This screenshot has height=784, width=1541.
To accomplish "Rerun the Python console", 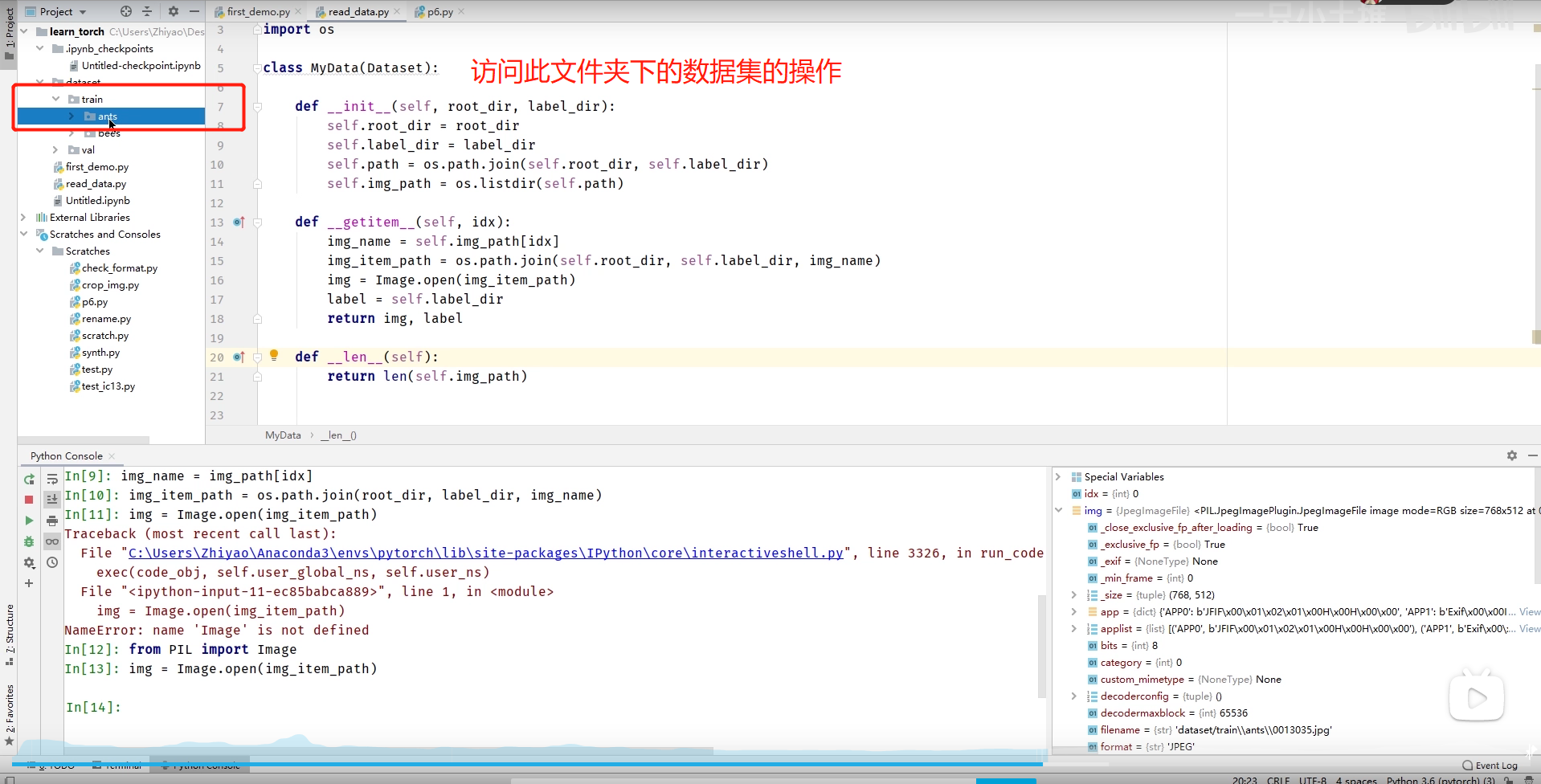I will [29, 479].
